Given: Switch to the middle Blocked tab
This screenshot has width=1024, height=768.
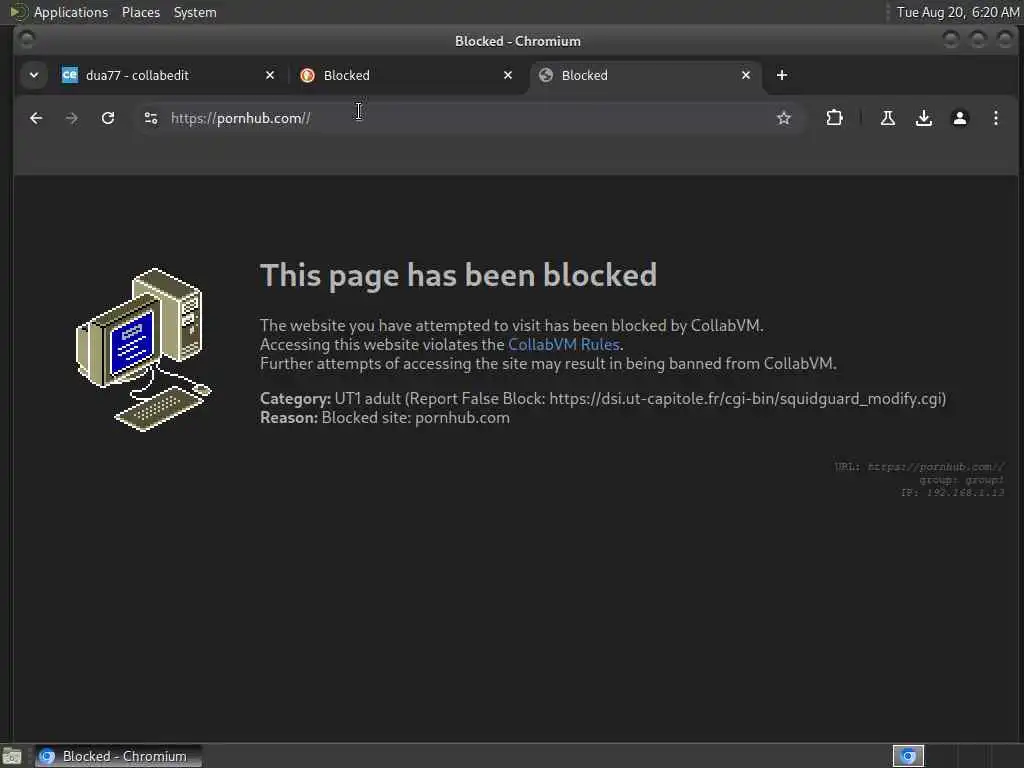Looking at the screenshot, I should pos(406,75).
